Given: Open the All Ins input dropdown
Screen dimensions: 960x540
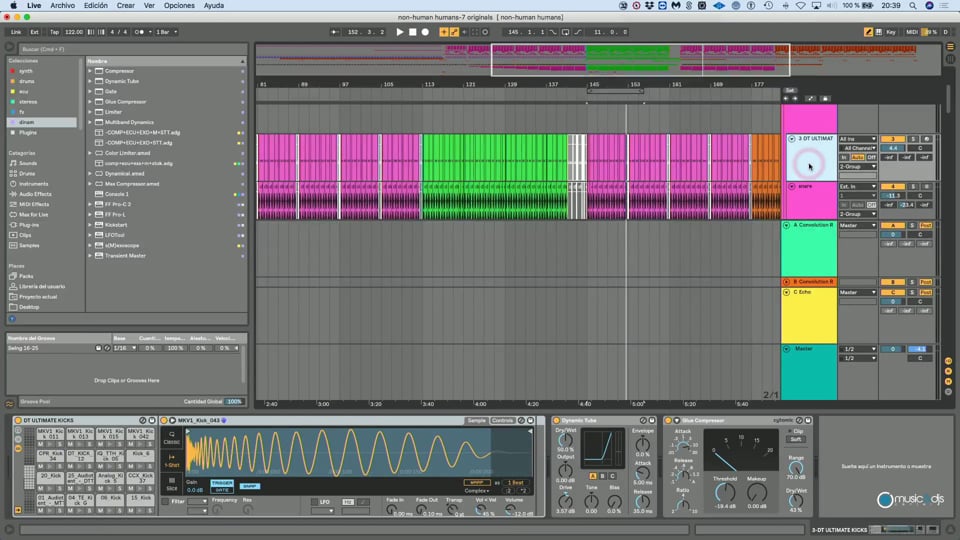Looking at the screenshot, I should click(x=858, y=139).
